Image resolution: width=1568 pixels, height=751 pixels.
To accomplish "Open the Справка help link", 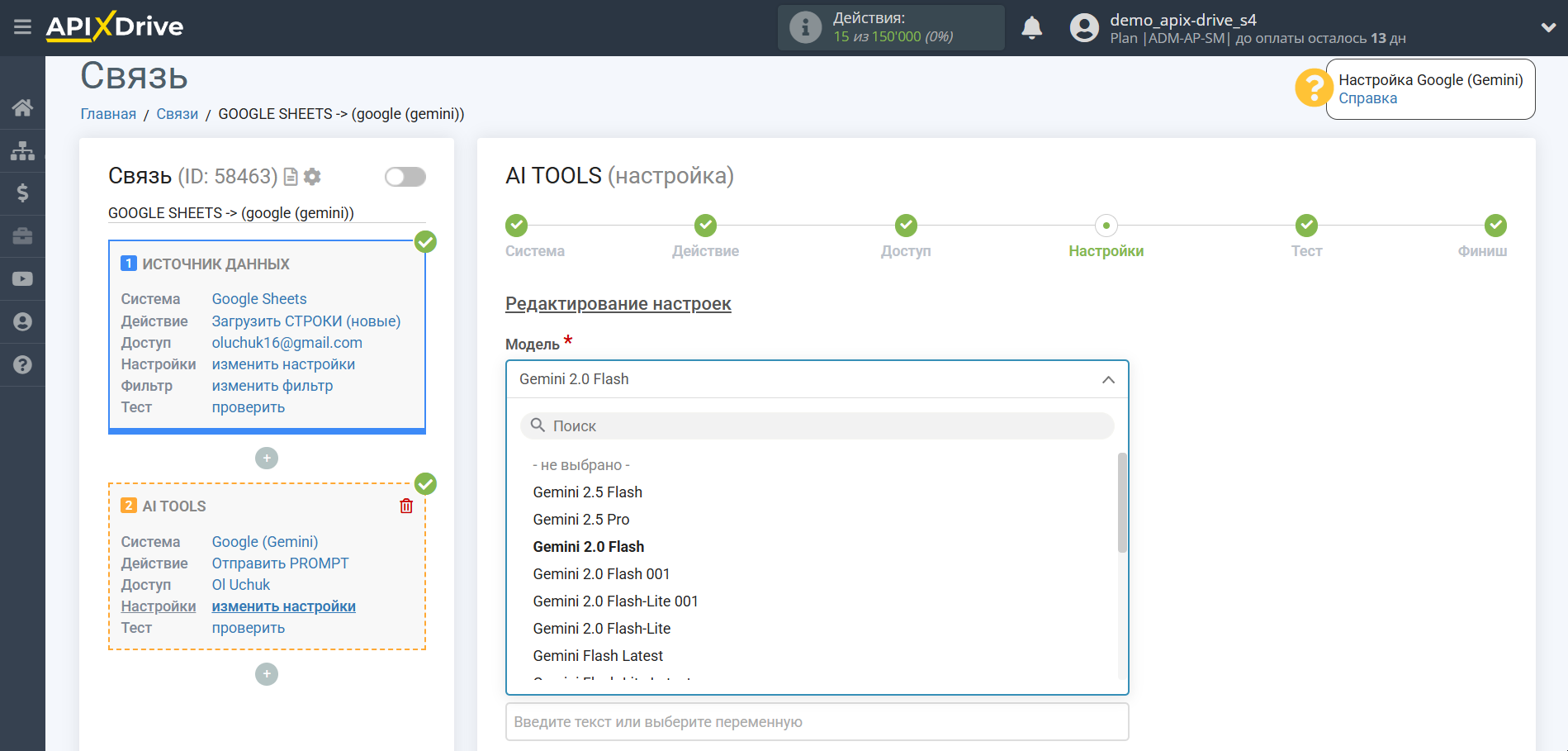I will (1367, 98).
